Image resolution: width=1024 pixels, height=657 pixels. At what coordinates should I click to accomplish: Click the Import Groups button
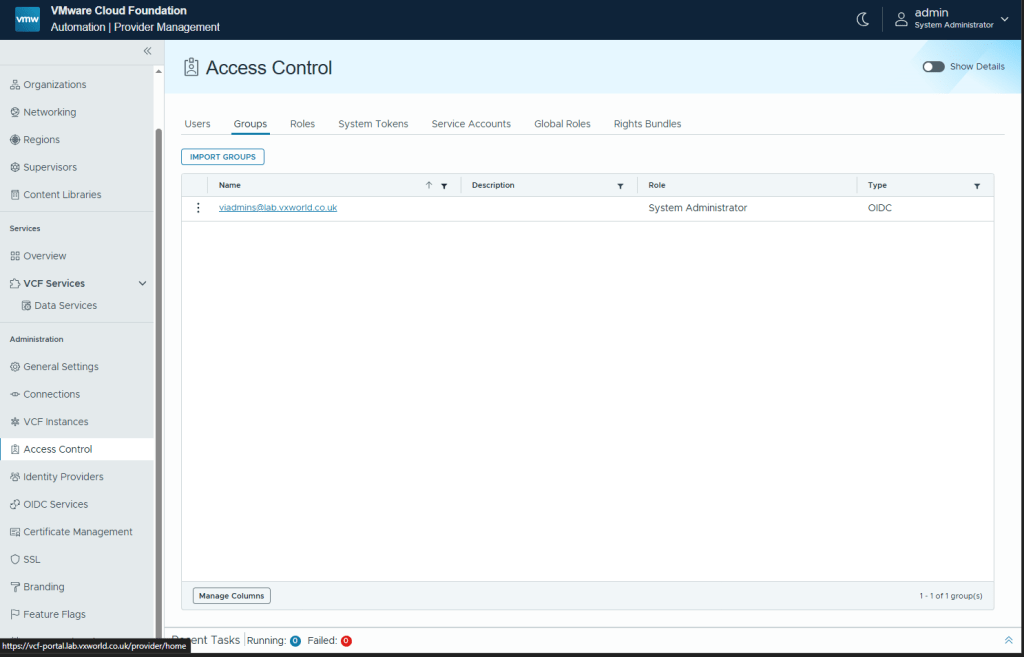click(x=222, y=157)
